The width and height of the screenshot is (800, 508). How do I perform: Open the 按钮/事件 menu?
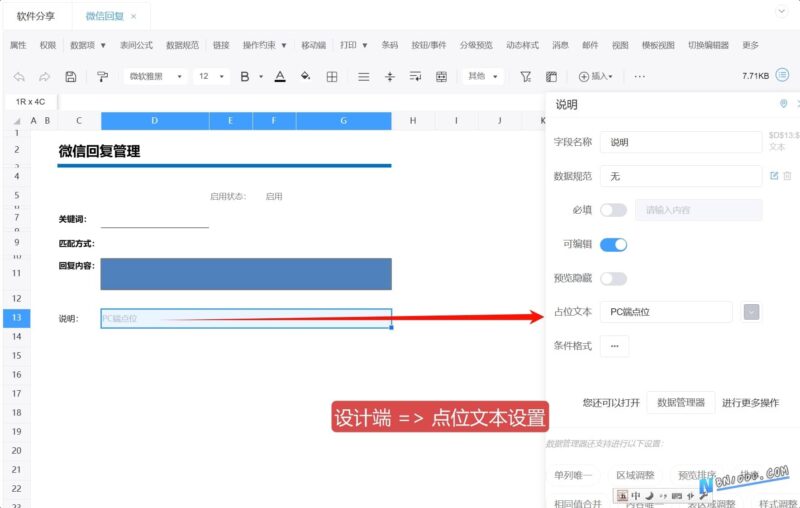click(x=429, y=45)
